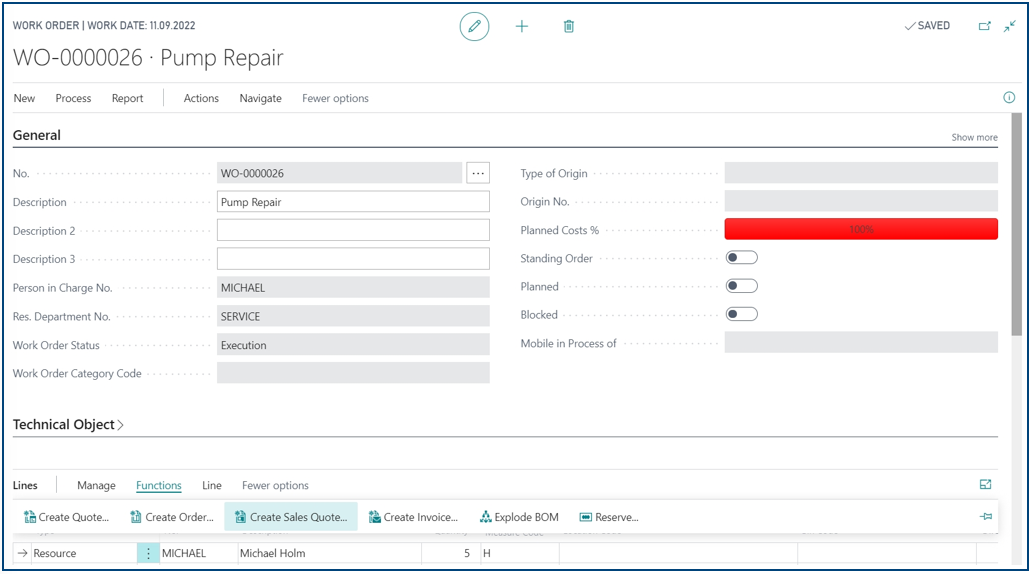Click the title WO-0000026 · Pump Repair

[x=148, y=58]
